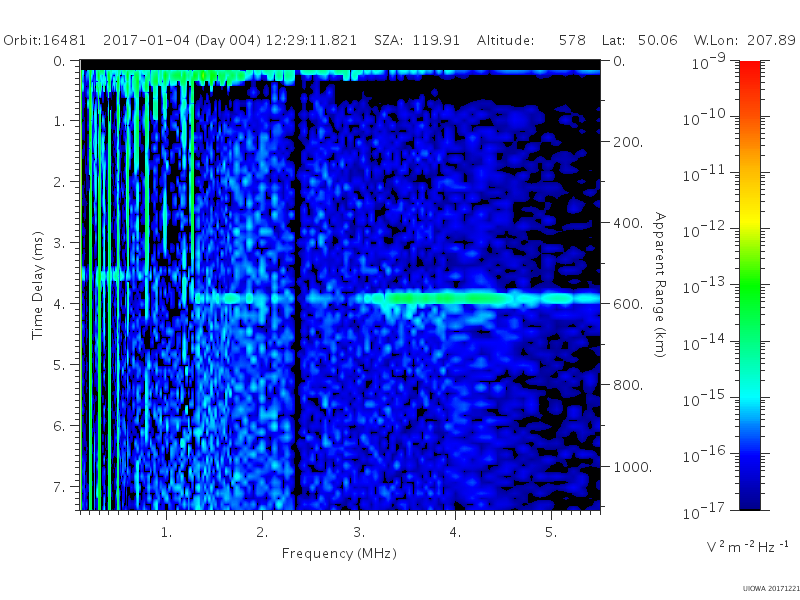800x600 pixels.
Task: Click the 1000. apparent range tick label
Action: pos(633,467)
